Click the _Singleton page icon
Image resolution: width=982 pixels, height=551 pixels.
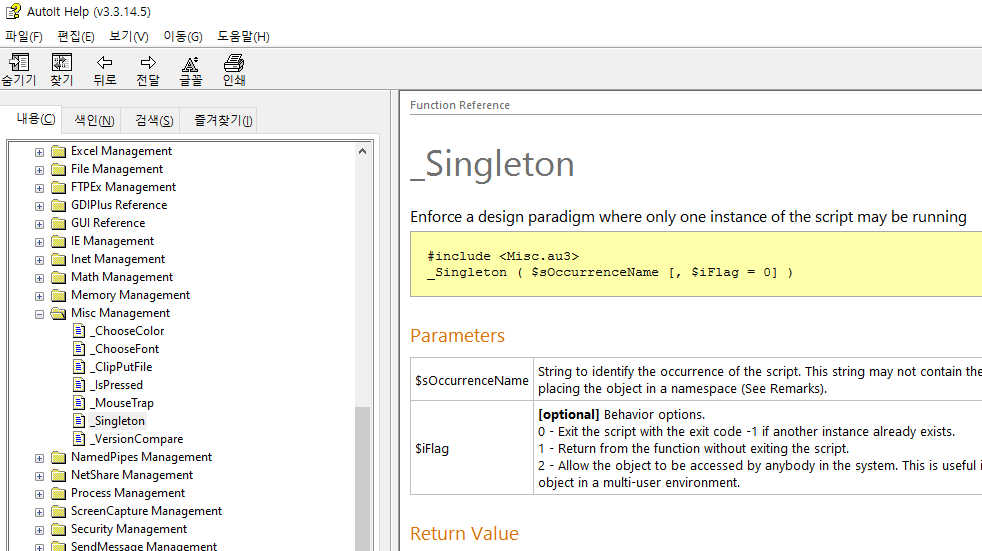click(79, 421)
